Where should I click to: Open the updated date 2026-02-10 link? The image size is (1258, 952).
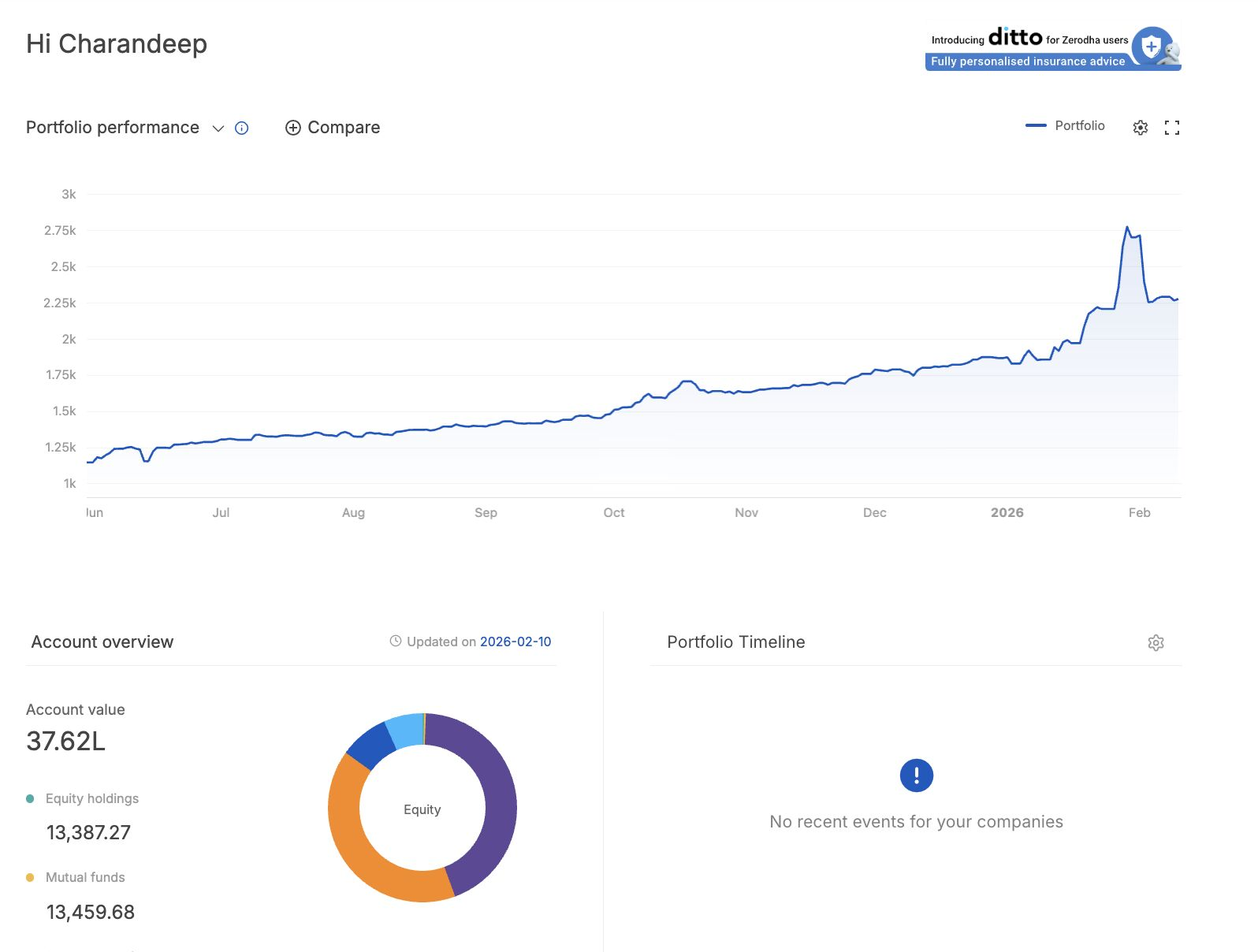pyautogui.click(x=515, y=641)
